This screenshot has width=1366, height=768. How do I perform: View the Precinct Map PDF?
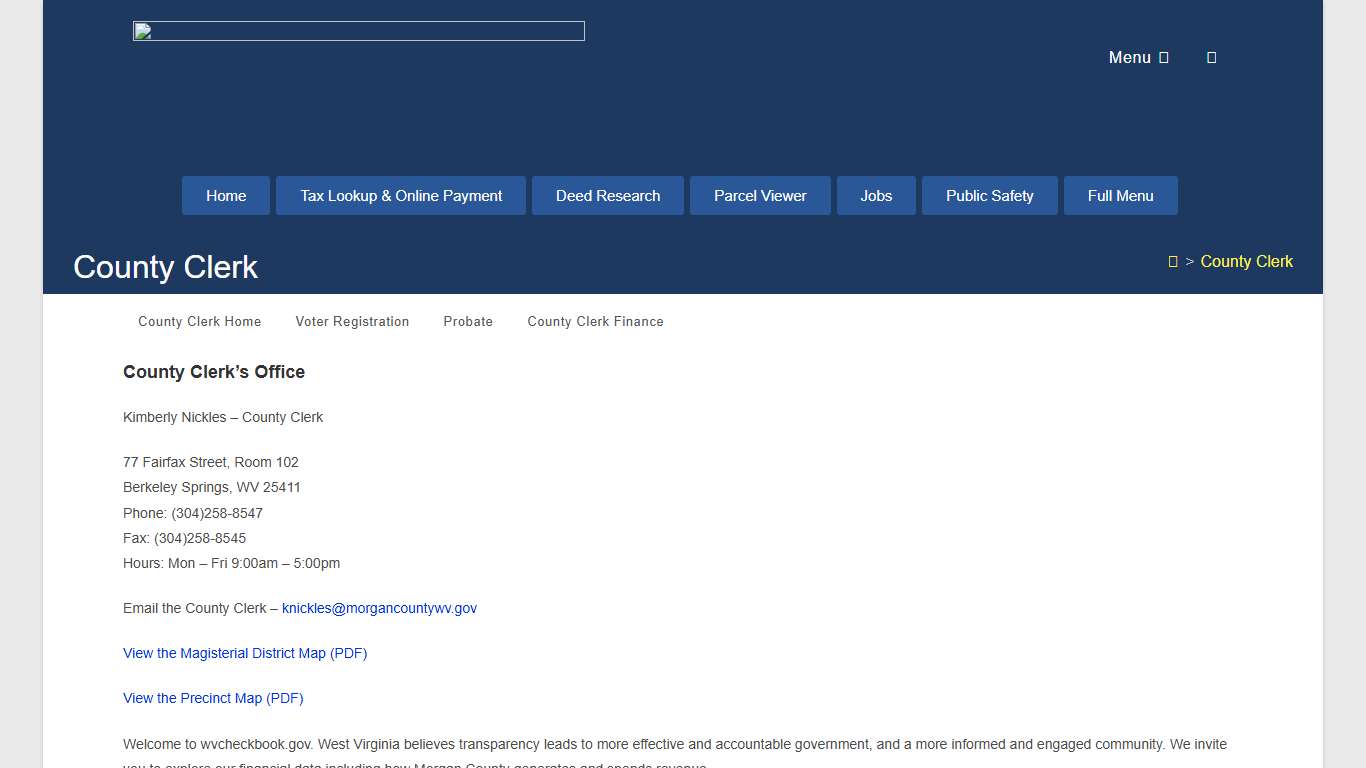[x=213, y=698]
